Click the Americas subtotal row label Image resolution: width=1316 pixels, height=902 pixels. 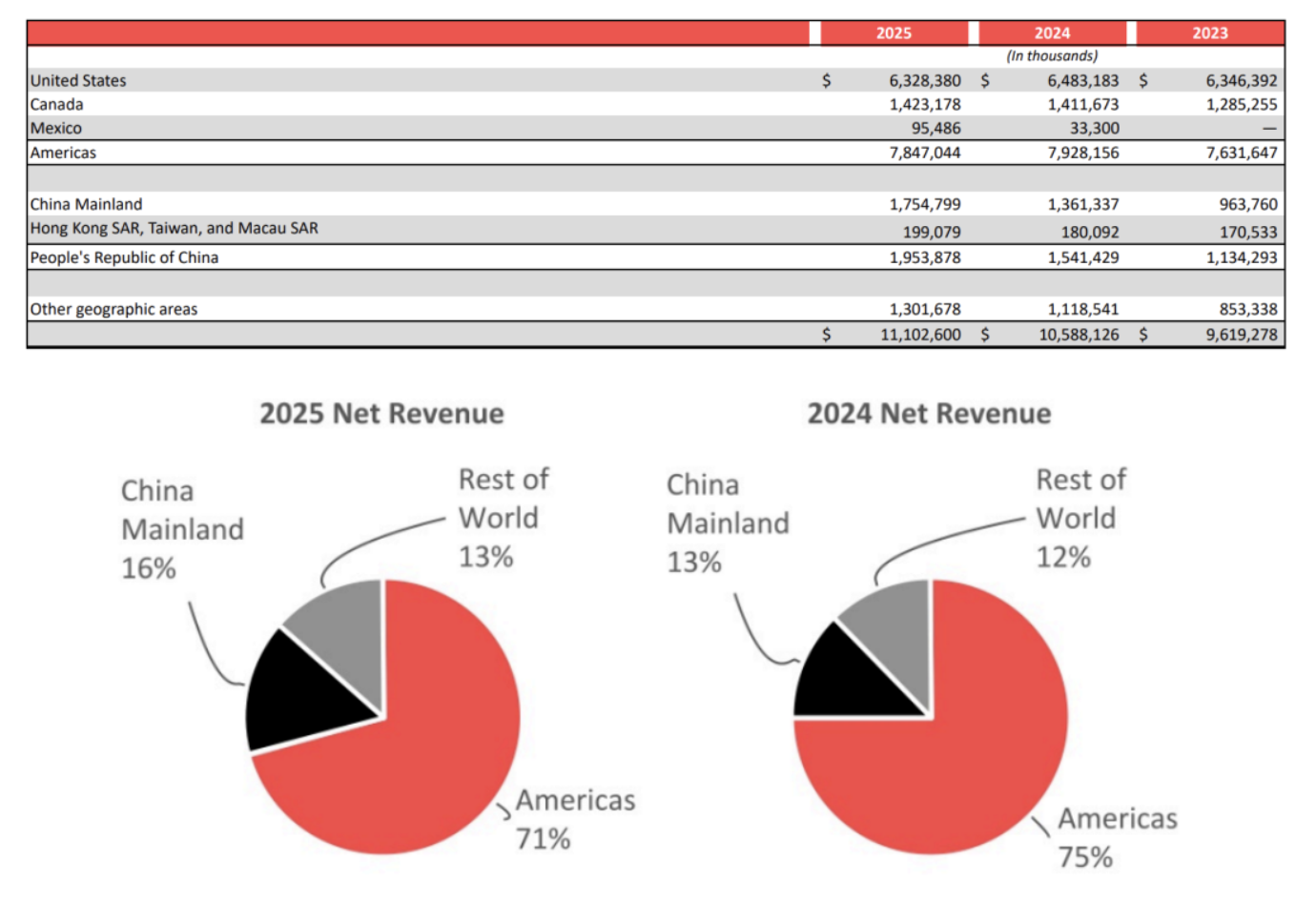(63, 153)
